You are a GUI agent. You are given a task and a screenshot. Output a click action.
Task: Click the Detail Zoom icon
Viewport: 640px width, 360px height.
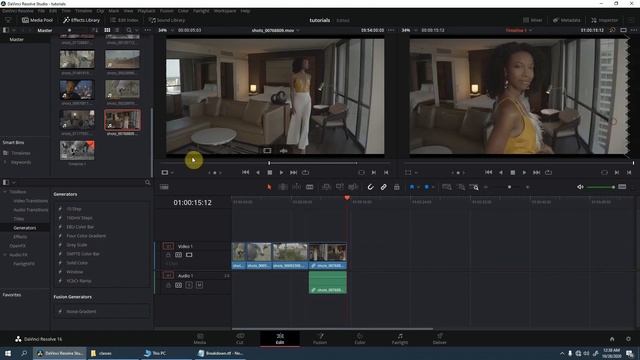click(x=461, y=187)
